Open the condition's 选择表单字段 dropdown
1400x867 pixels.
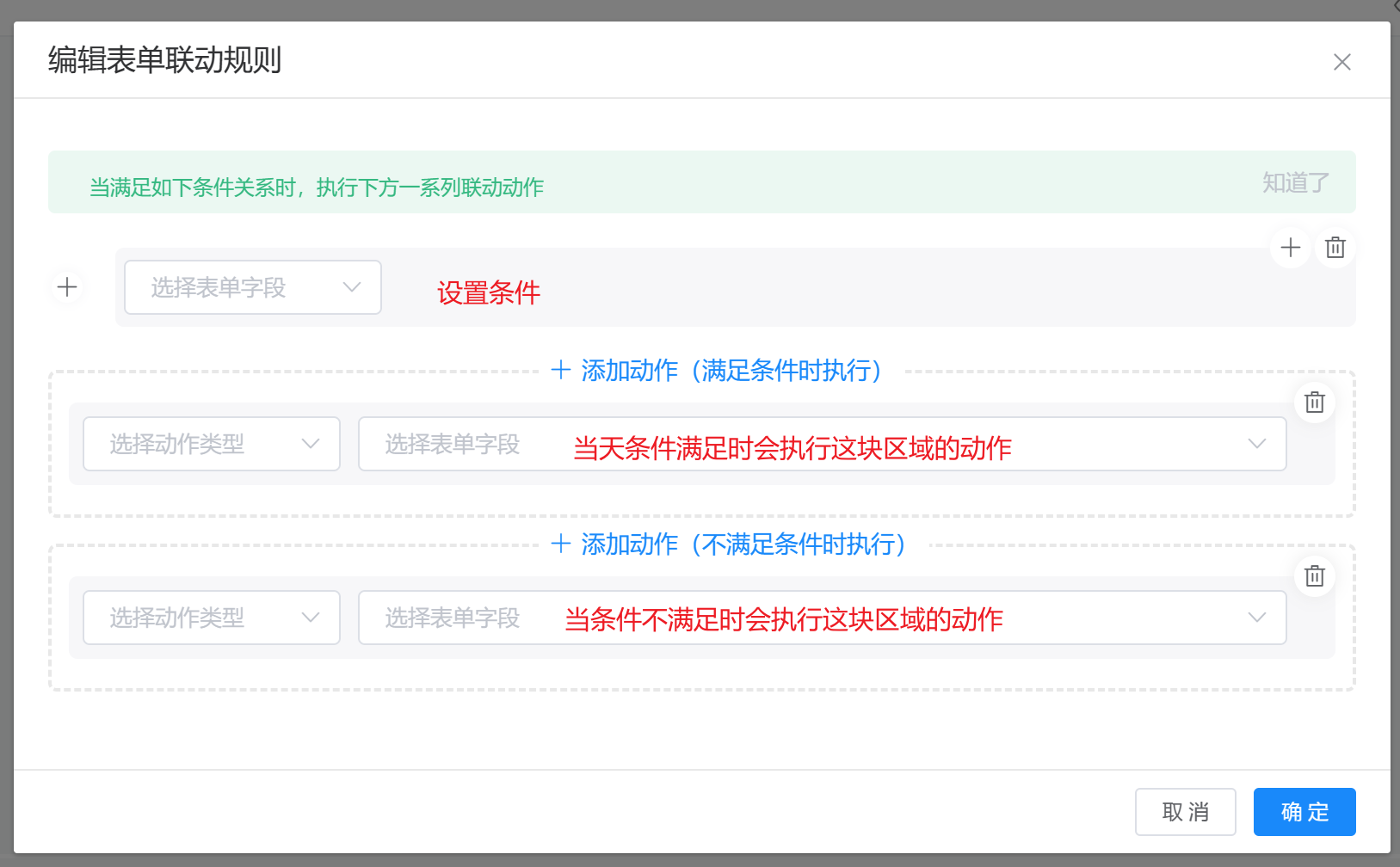click(x=253, y=287)
